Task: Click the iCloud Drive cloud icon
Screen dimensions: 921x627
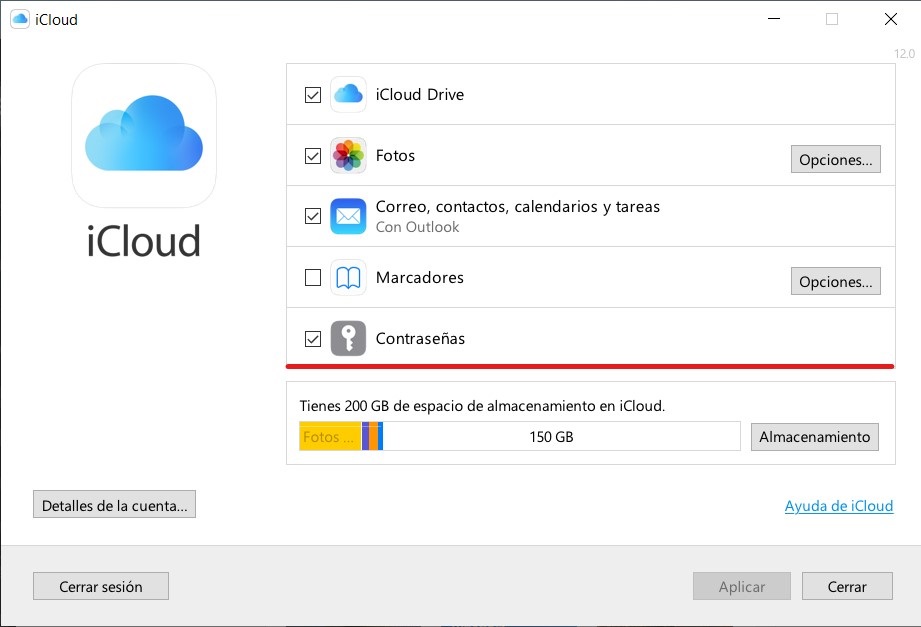Action: (348, 94)
